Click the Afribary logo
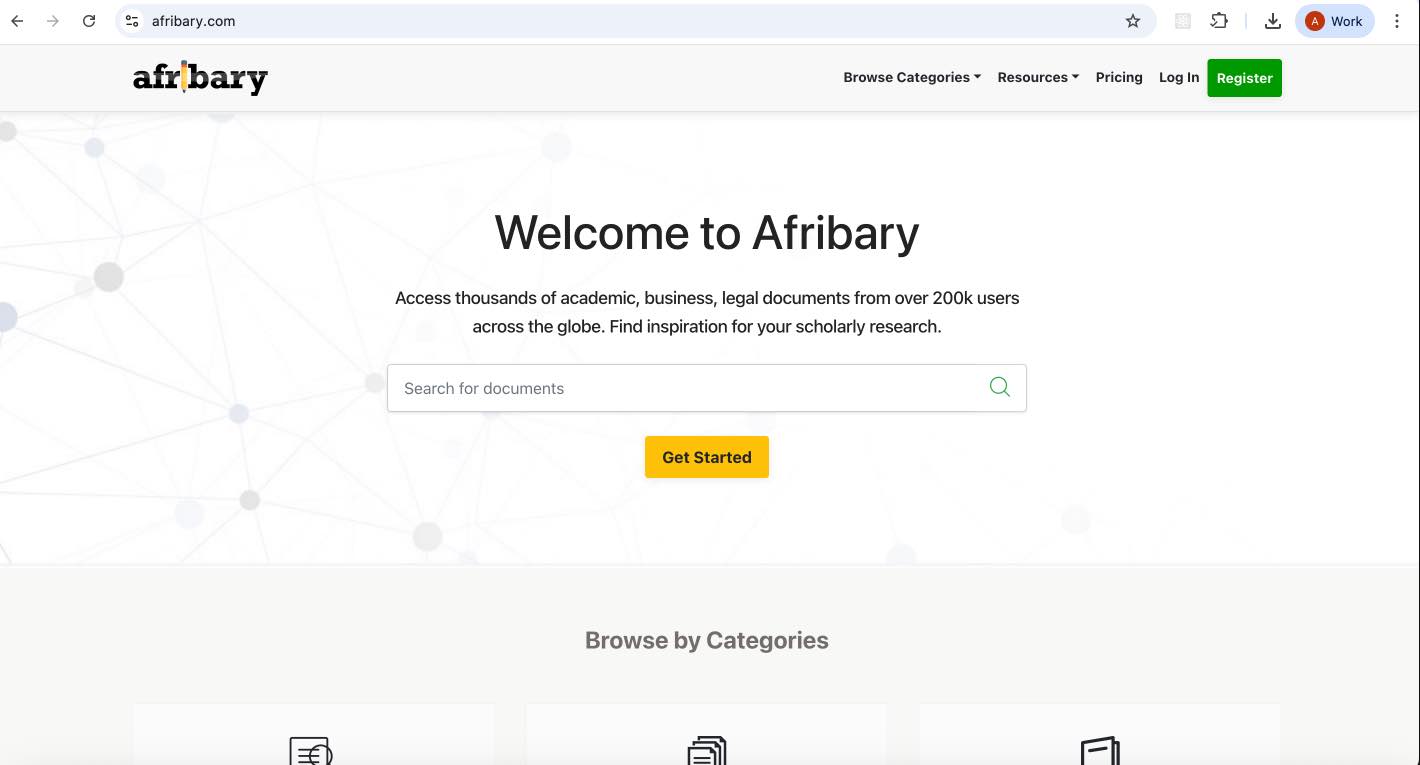This screenshot has width=1420, height=765. coord(200,78)
